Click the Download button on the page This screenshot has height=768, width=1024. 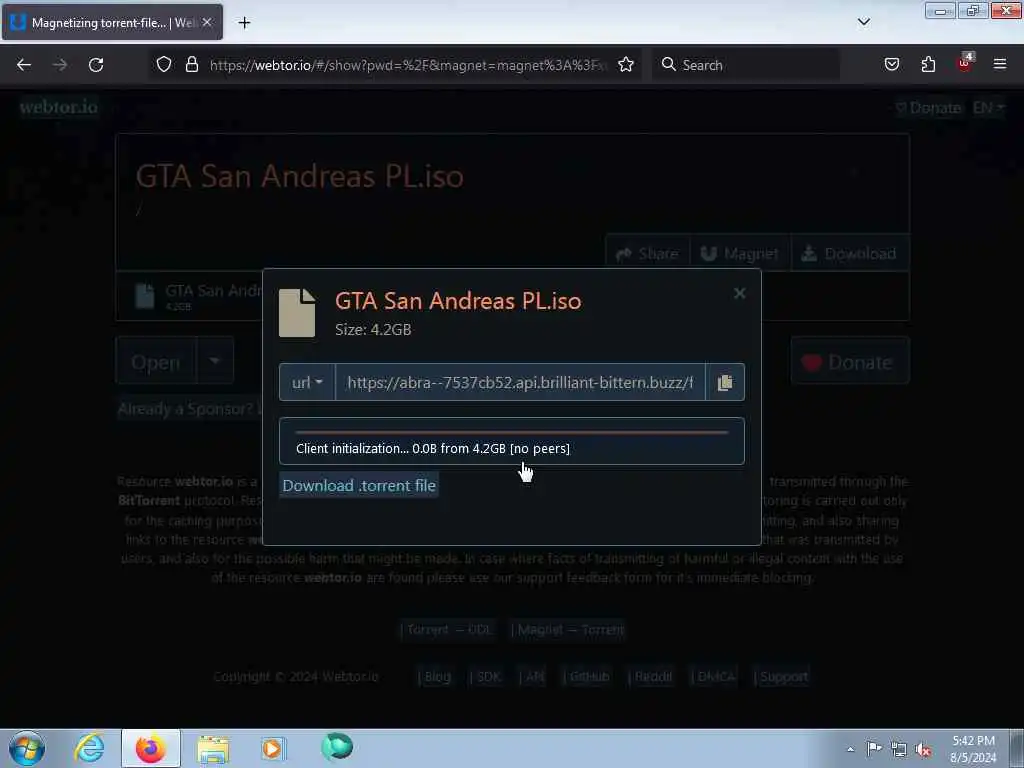[850, 253]
